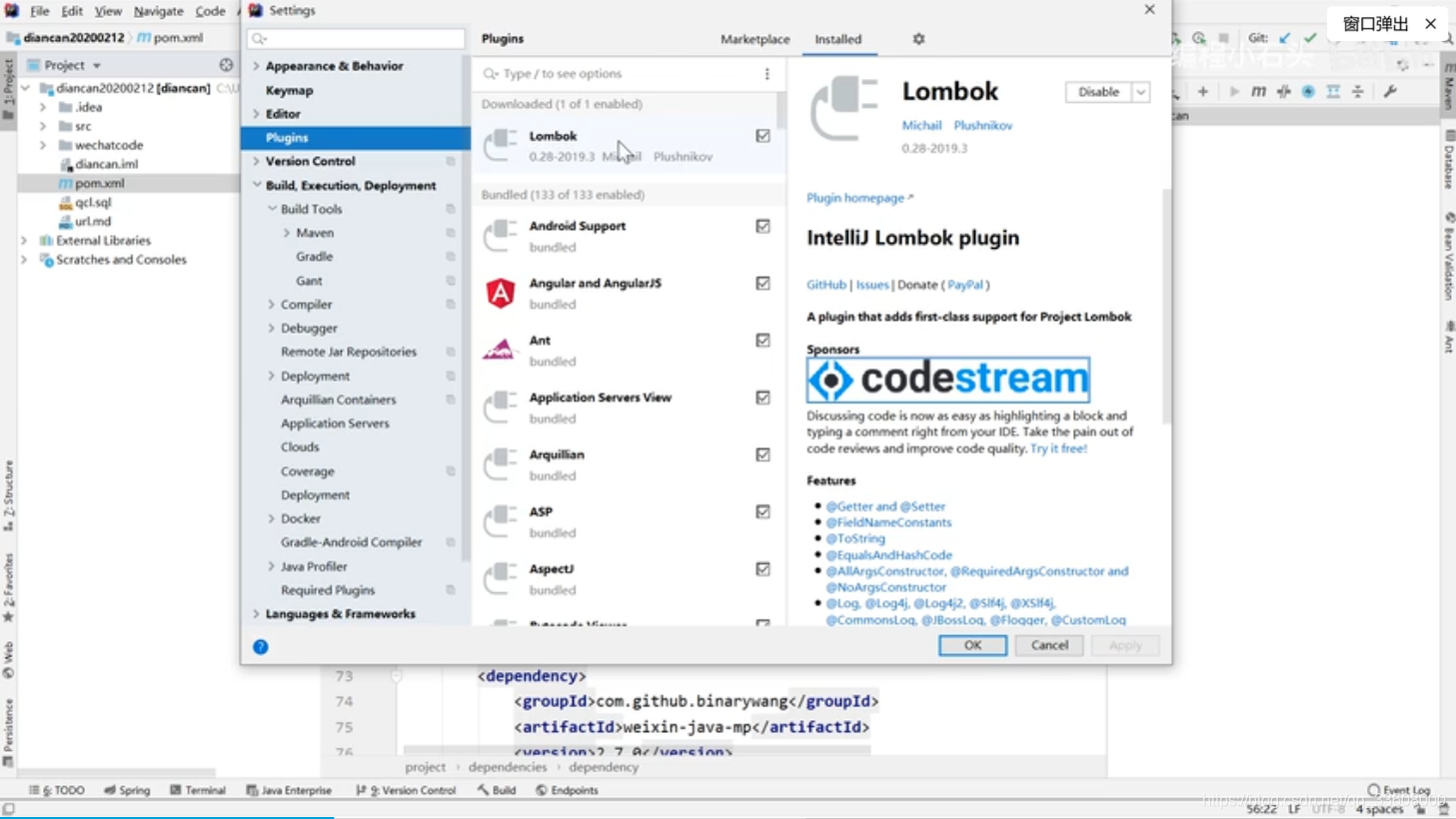Open the Favorites side tool window
Viewport: 1456px width, 819px height.
8,587
